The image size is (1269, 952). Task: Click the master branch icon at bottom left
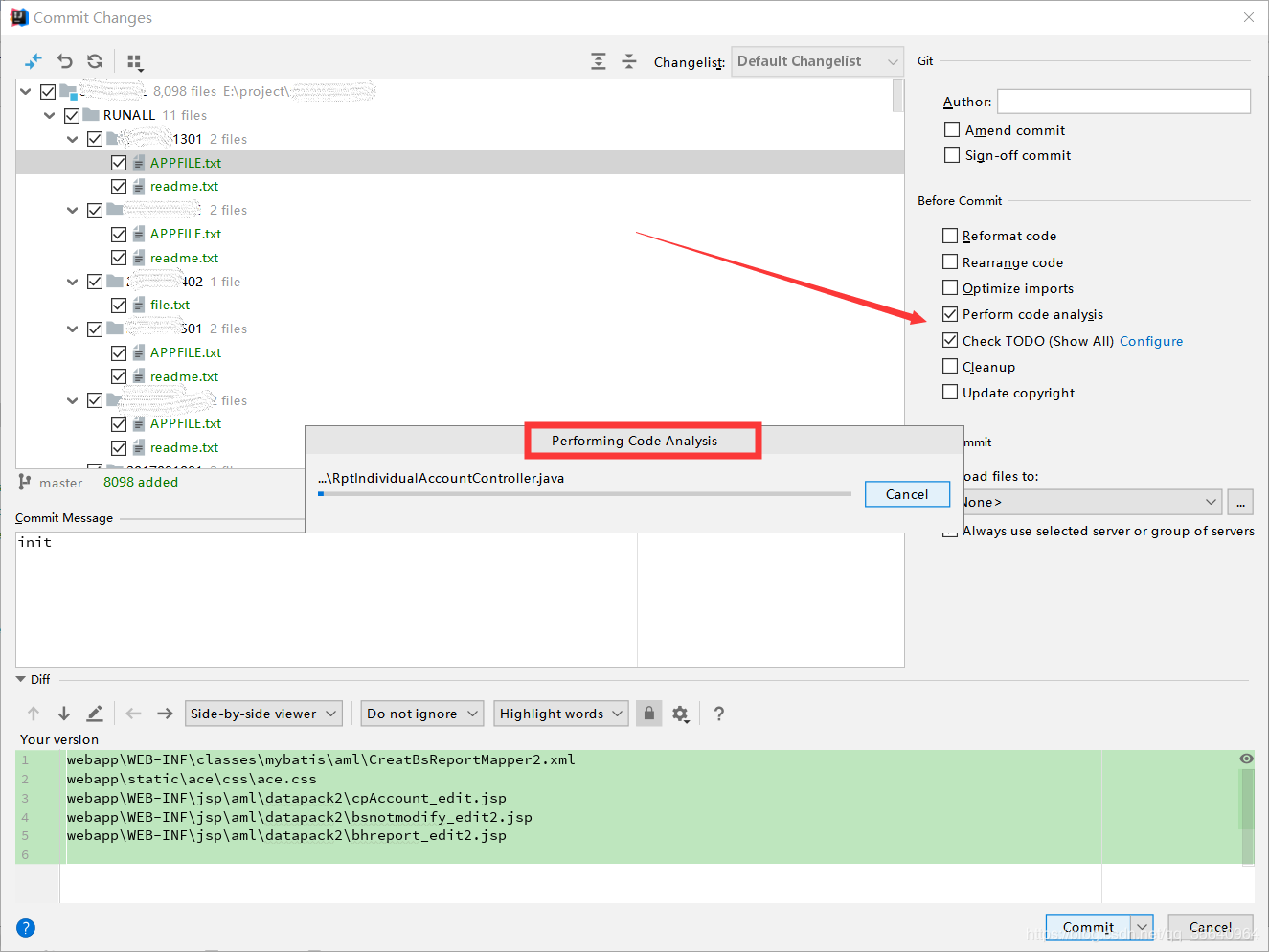coord(22,482)
